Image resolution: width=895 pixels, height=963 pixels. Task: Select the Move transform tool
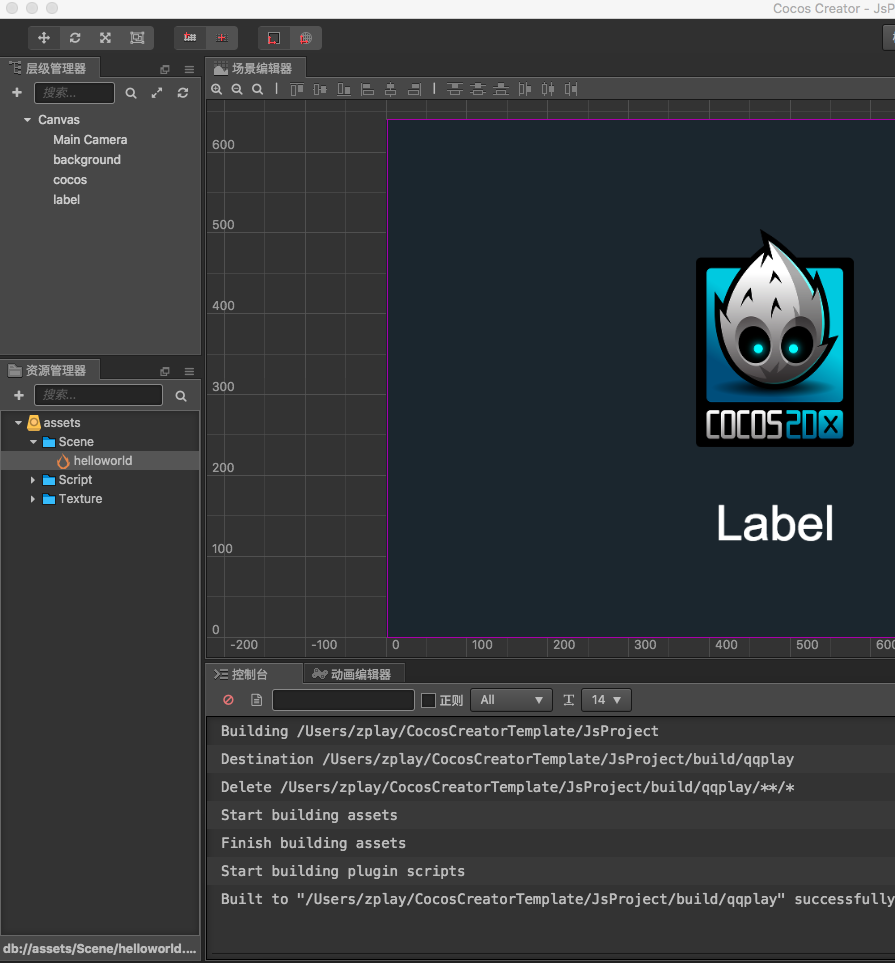[x=44, y=38]
